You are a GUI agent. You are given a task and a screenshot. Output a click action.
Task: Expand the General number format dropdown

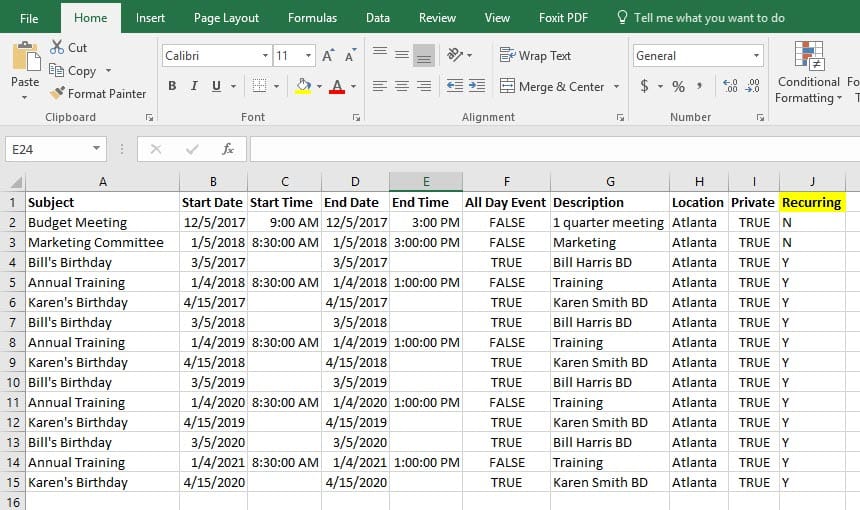tap(755, 56)
